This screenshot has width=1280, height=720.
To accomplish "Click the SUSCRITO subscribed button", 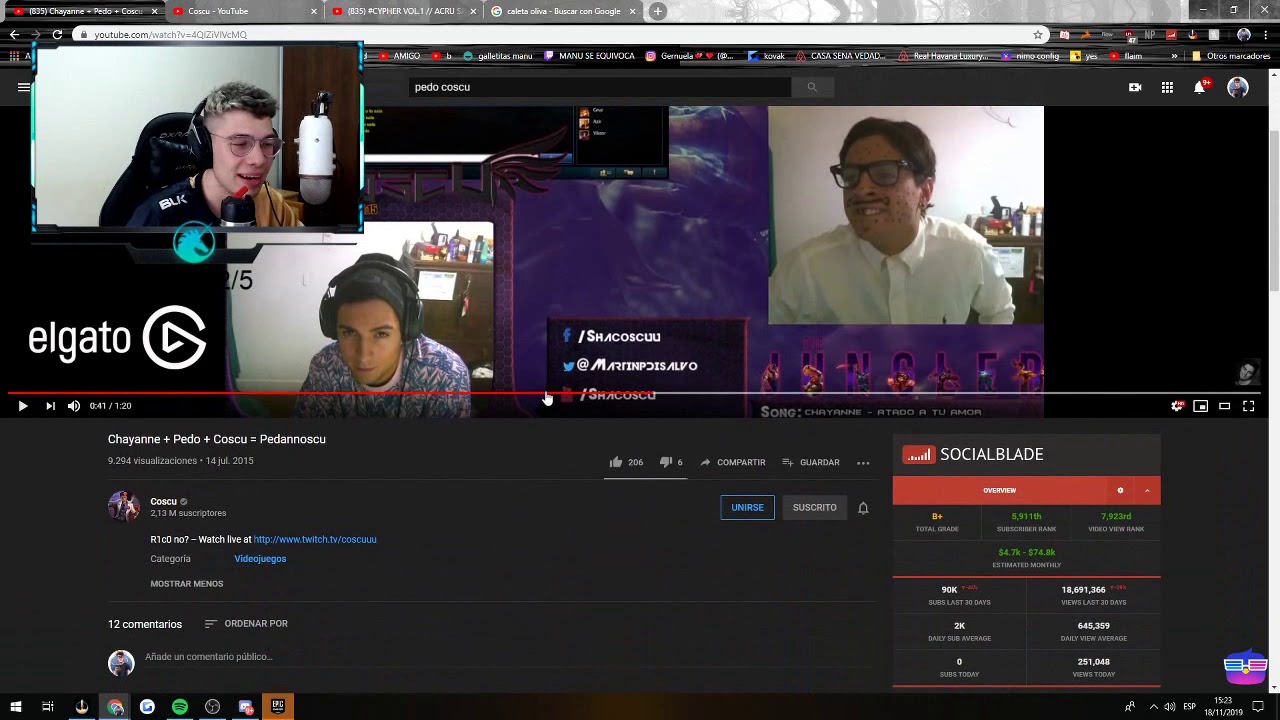I will (x=814, y=507).
